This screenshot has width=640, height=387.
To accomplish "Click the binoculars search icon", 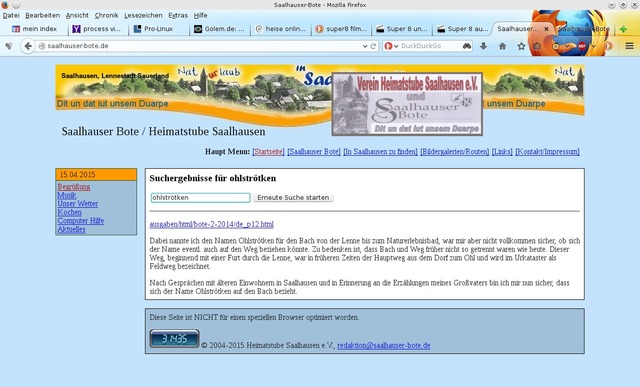I will click(467, 46).
